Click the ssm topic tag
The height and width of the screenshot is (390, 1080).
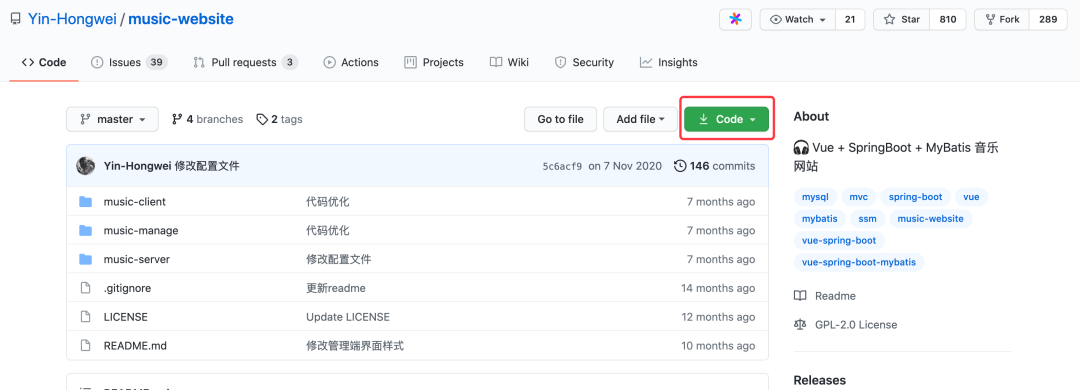pyautogui.click(x=867, y=219)
